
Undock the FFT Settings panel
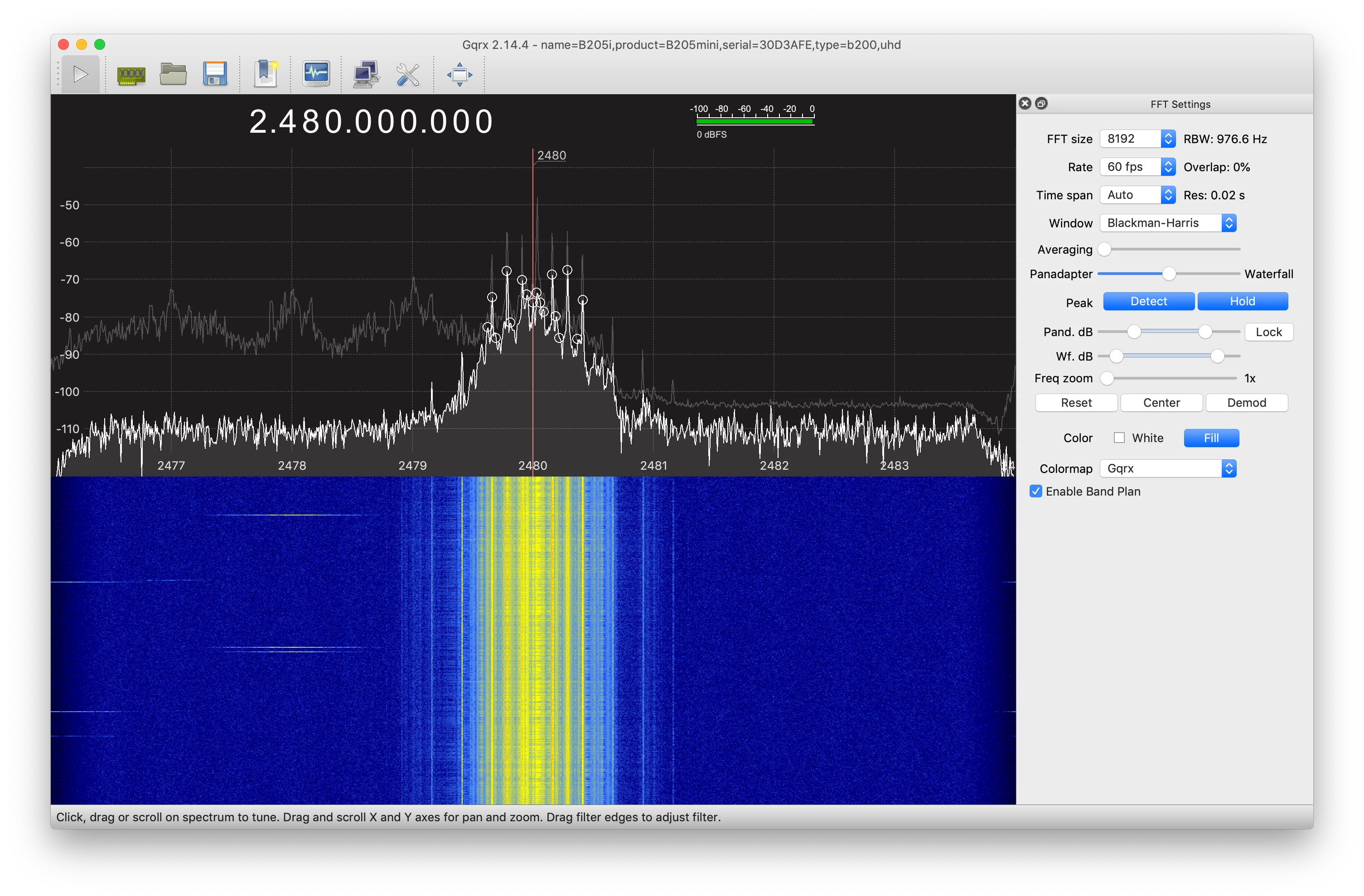[x=1041, y=103]
